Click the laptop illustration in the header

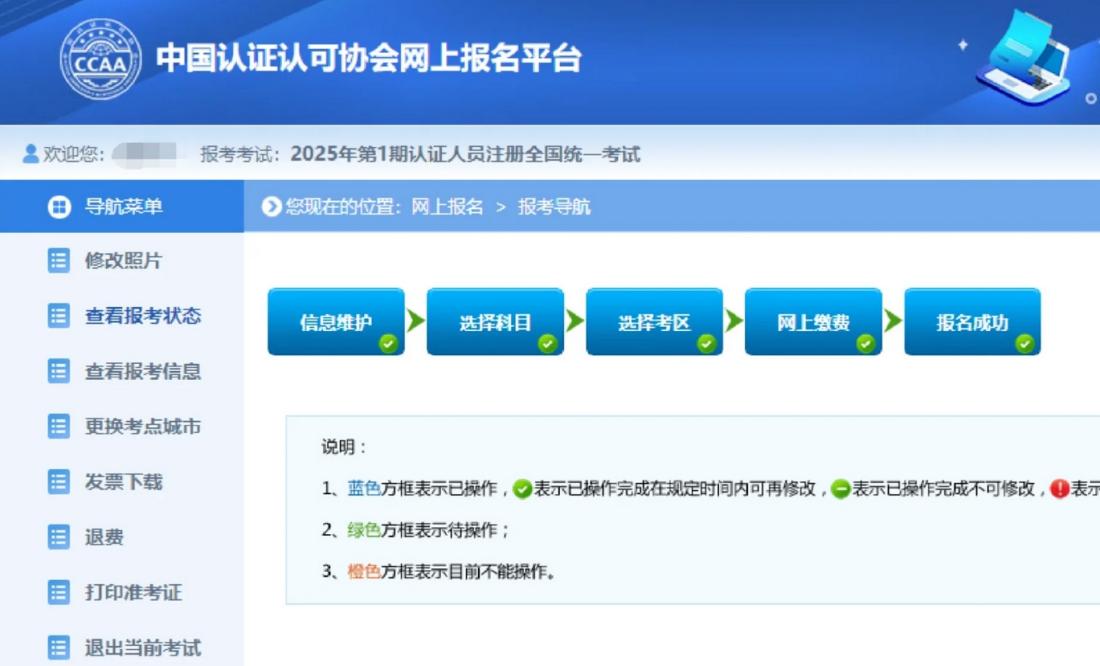[1024, 58]
